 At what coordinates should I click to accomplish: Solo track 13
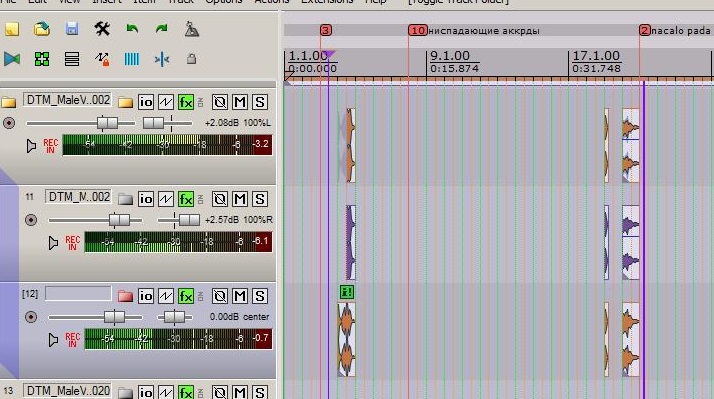[260, 392]
